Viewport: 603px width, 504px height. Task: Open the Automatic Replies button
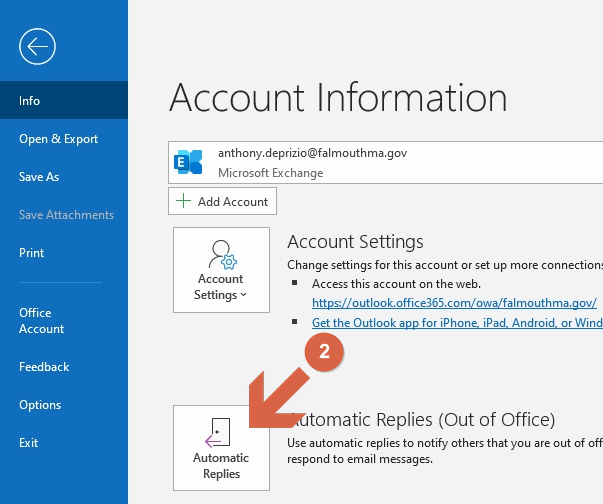tap(221, 448)
